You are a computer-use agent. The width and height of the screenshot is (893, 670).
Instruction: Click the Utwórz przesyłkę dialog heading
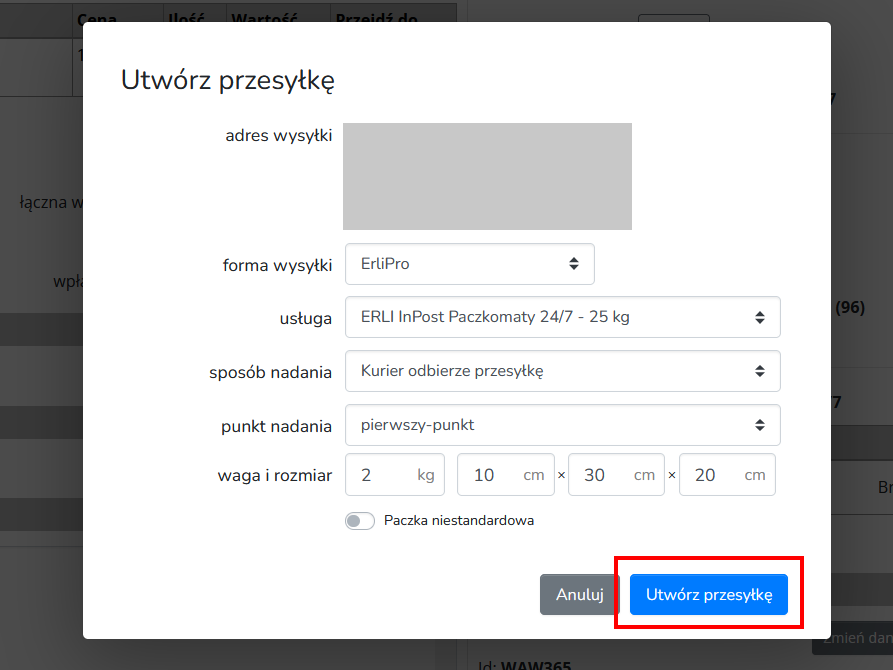click(228, 80)
